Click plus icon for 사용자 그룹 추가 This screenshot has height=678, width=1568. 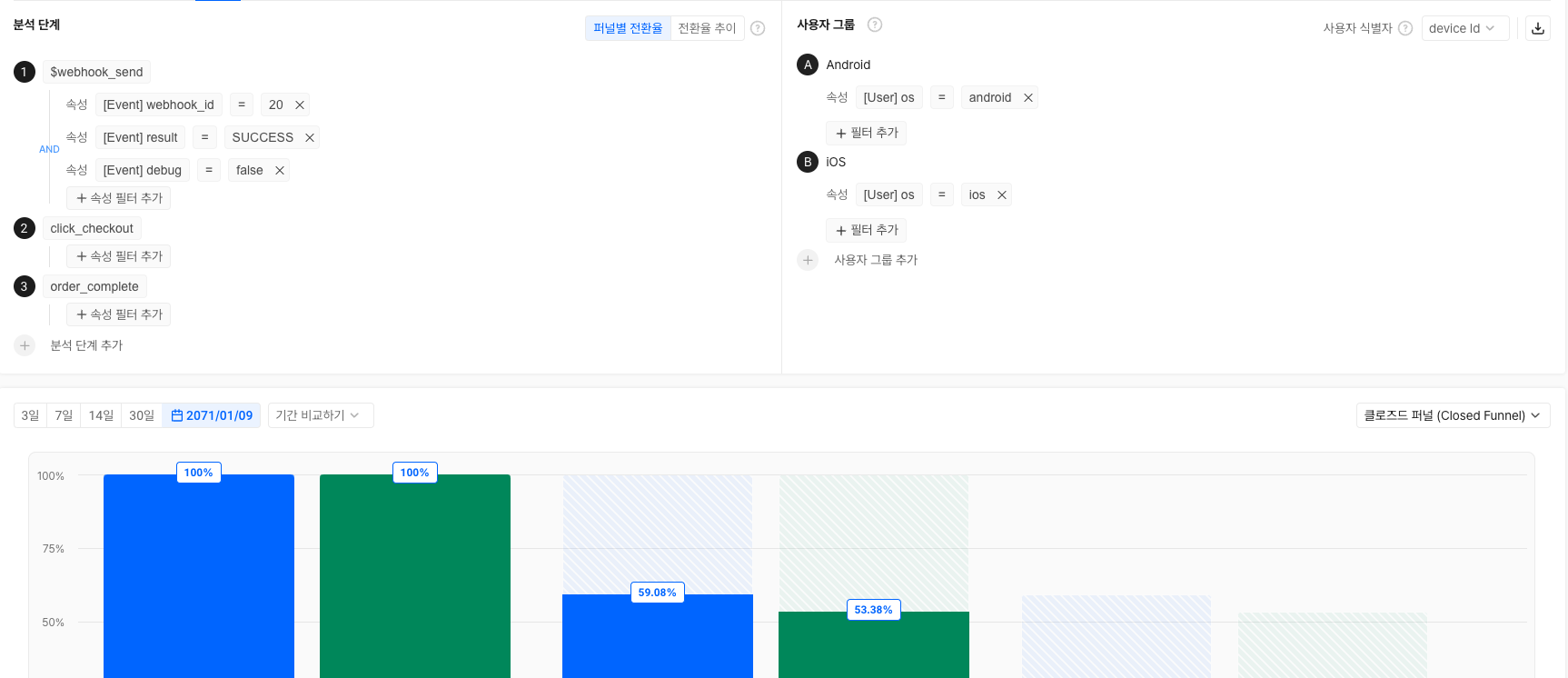pyautogui.click(x=808, y=260)
